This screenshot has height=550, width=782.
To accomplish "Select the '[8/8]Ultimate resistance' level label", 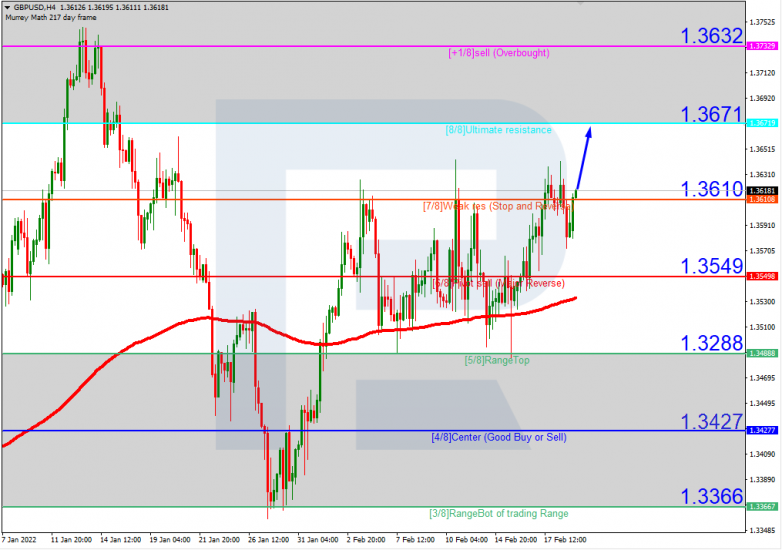I will point(498,130).
